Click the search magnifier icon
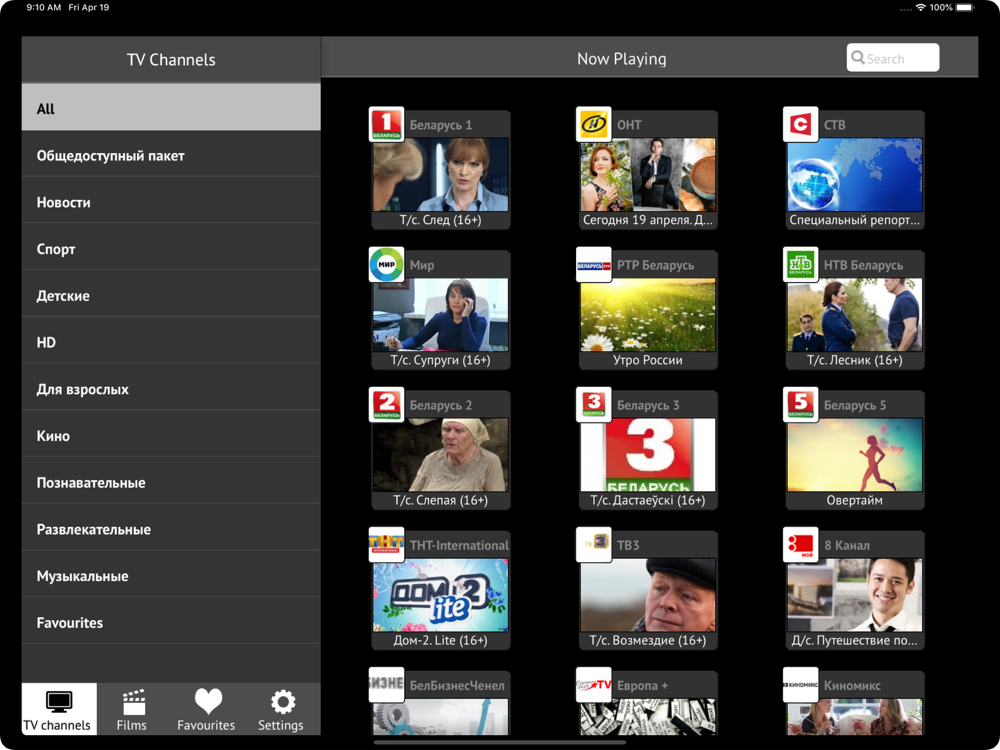Image resolution: width=1000 pixels, height=750 pixels. pyautogui.click(x=858, y=57)
